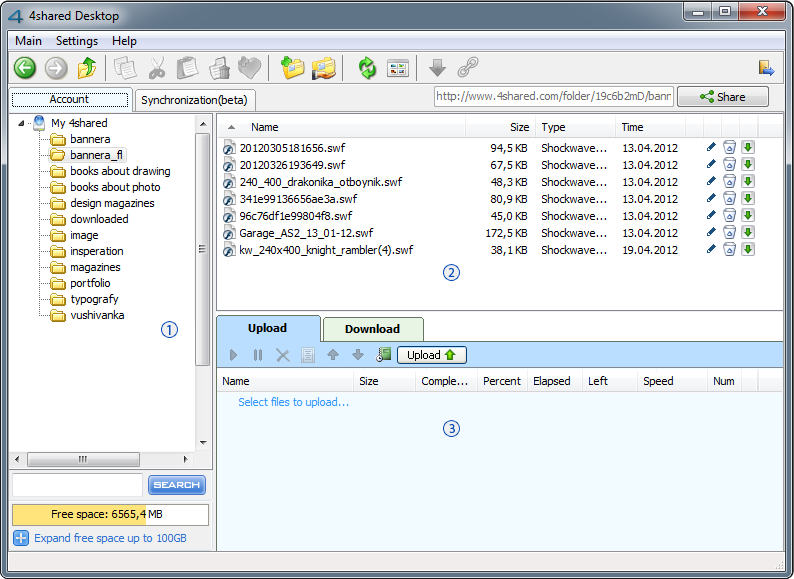The height and width of the screenshot is (579, 794).
Task: Open the Settings menu
Action: coord(76,41)
